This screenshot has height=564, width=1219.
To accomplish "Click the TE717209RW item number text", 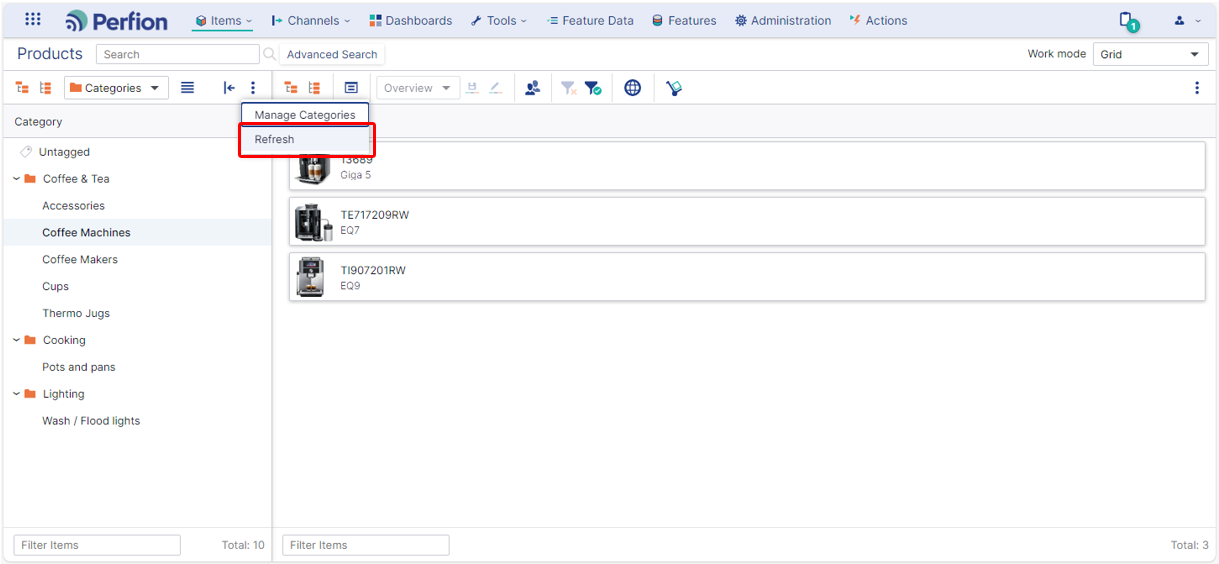I will pyautogui.click(x=374, y=215).
